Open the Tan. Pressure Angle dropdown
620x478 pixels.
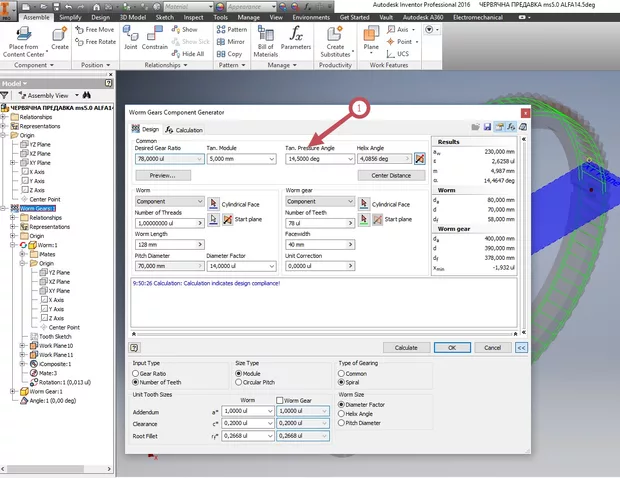click(349, 158)
